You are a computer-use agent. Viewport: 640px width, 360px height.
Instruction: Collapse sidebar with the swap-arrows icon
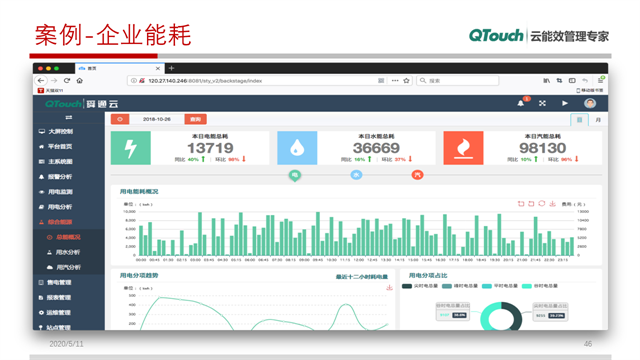point(69,118)
